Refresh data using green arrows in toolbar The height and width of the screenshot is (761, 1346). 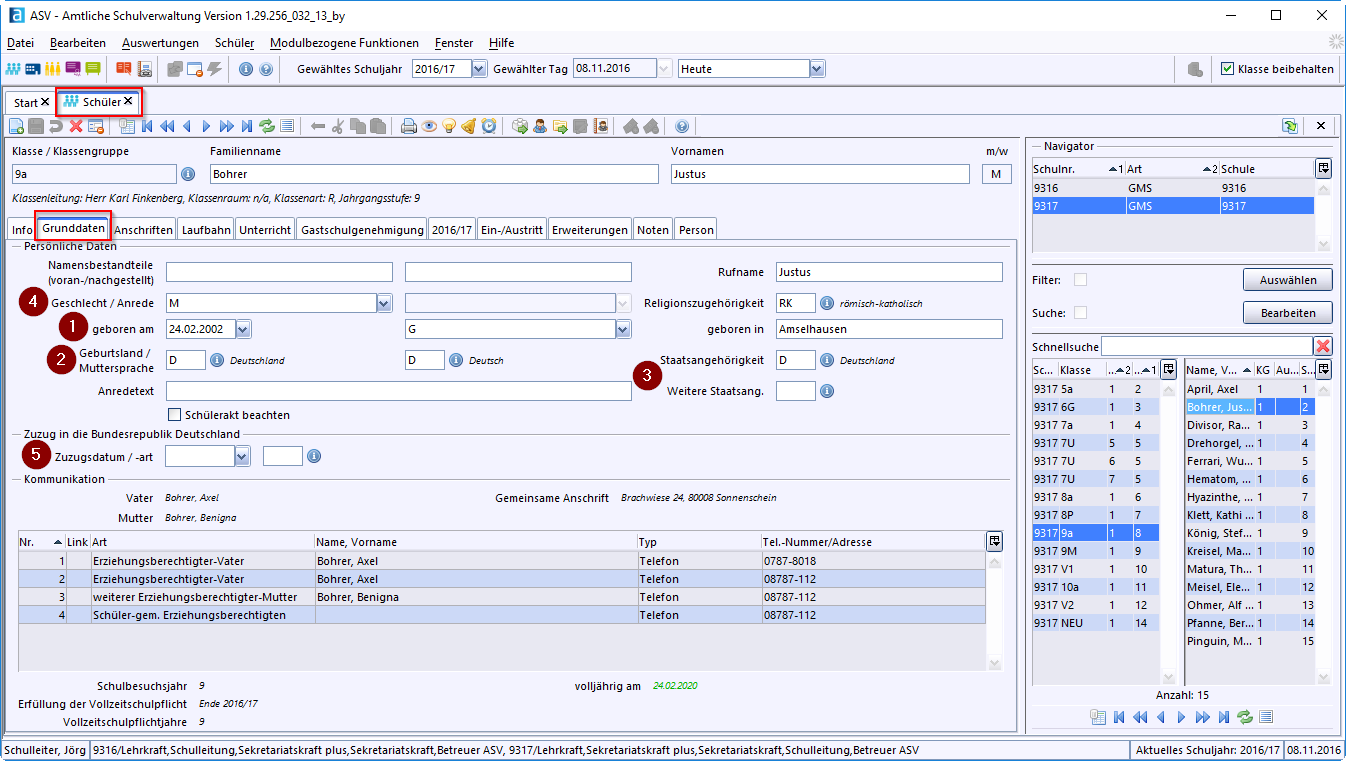[x=267, y=126]
